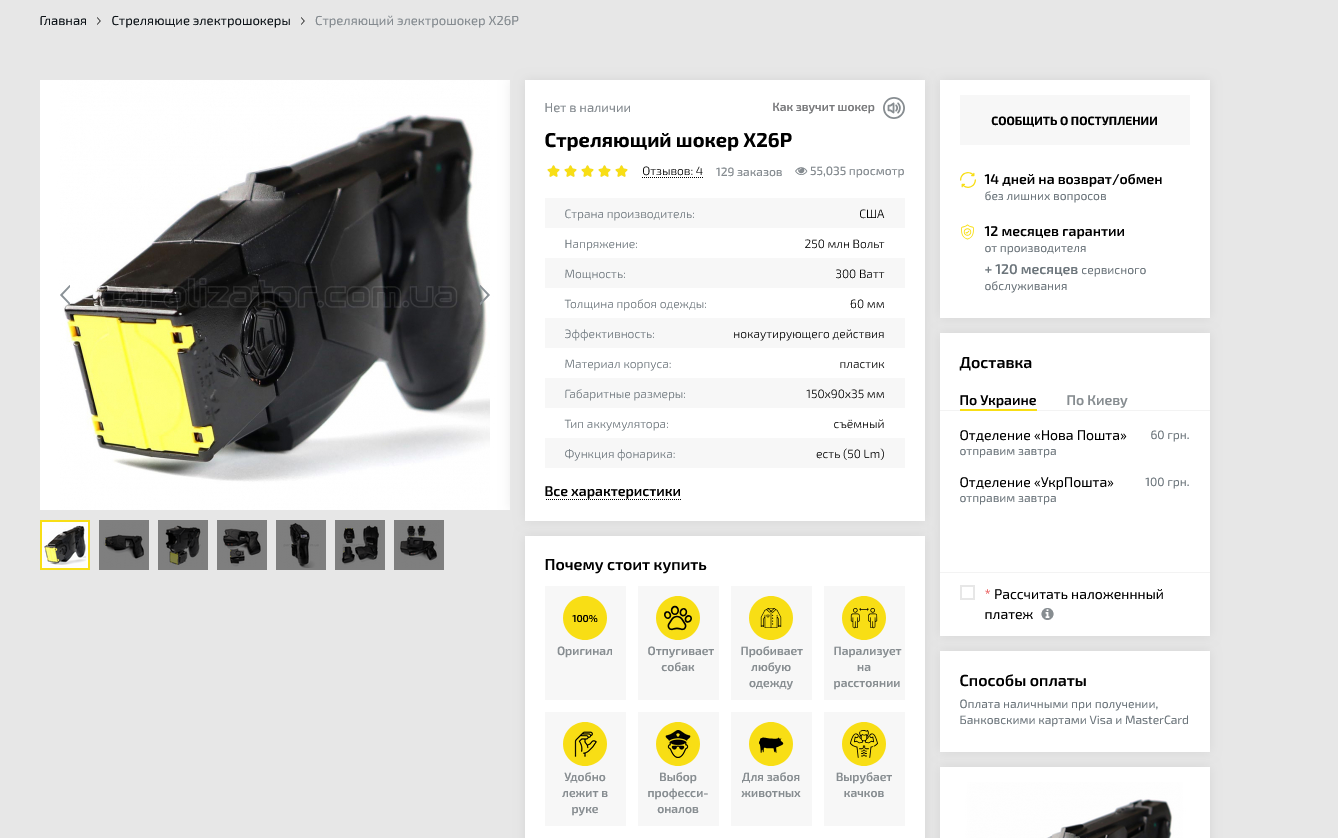
Task: Click the main taser product image
Action: (275, 295)
